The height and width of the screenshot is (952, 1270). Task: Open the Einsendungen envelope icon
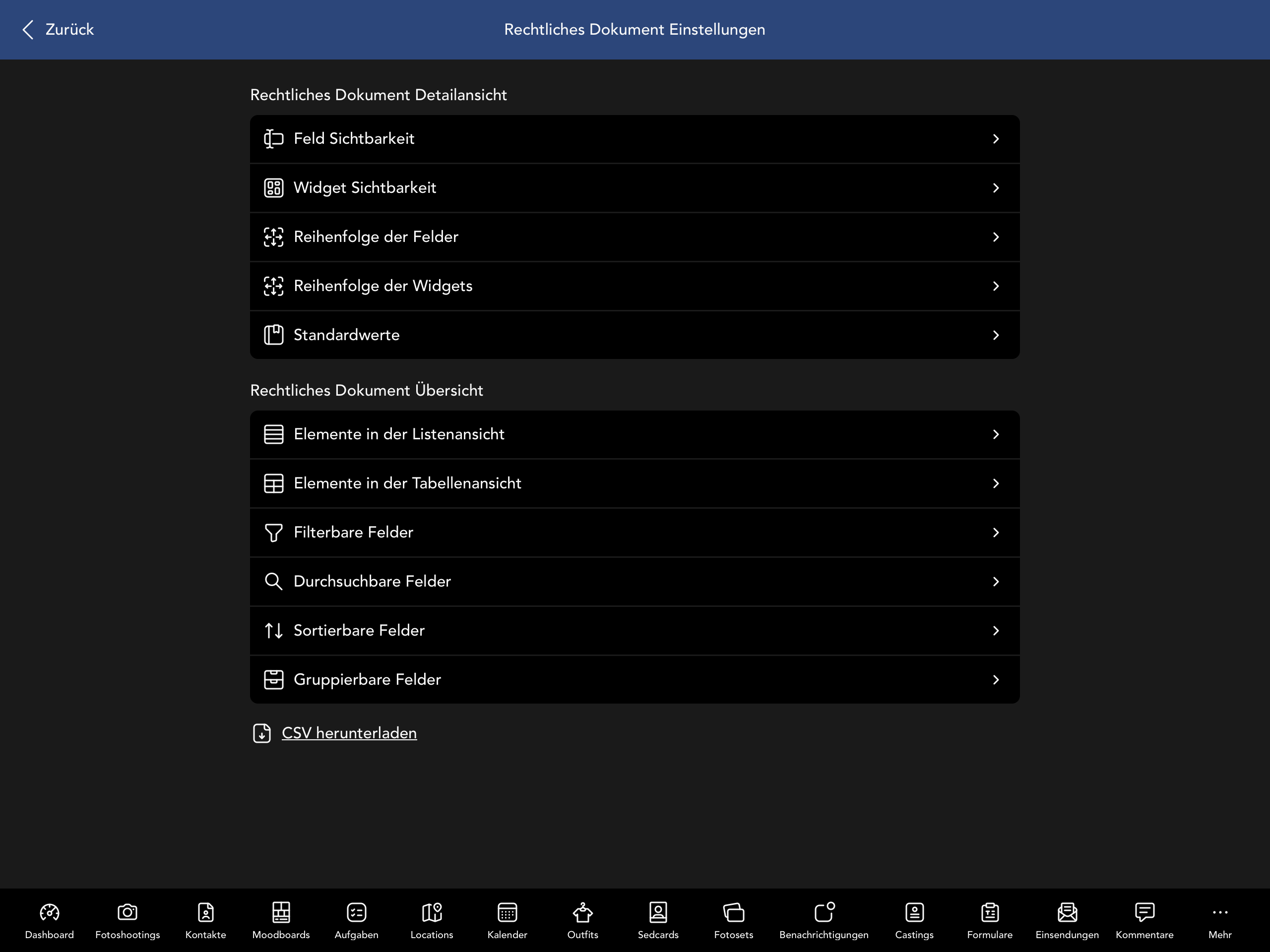[1067, 912]
